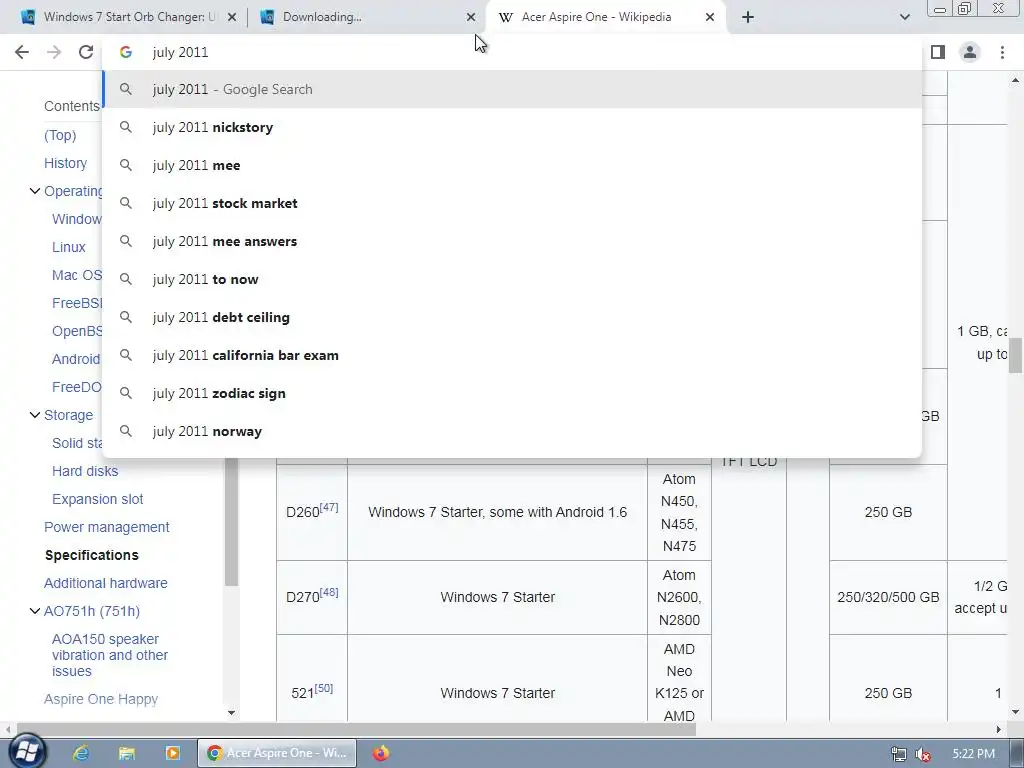Open the Storage contents link
Viewport: 1024px width, 768px height.
point(68,415)
